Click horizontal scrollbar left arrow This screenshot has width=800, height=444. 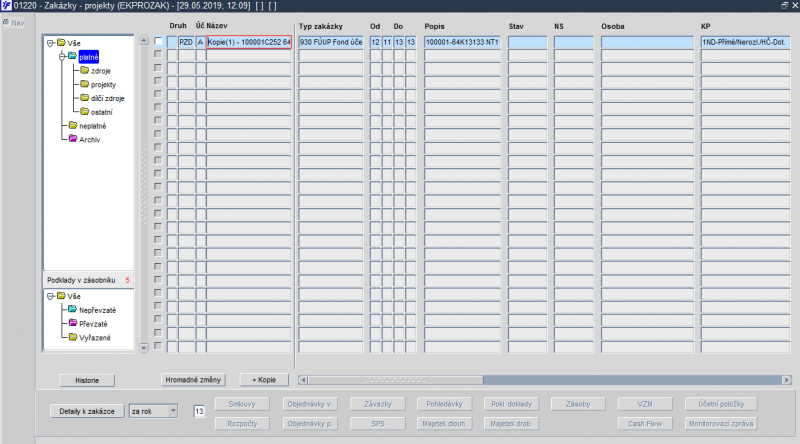(x=303, y=380)
